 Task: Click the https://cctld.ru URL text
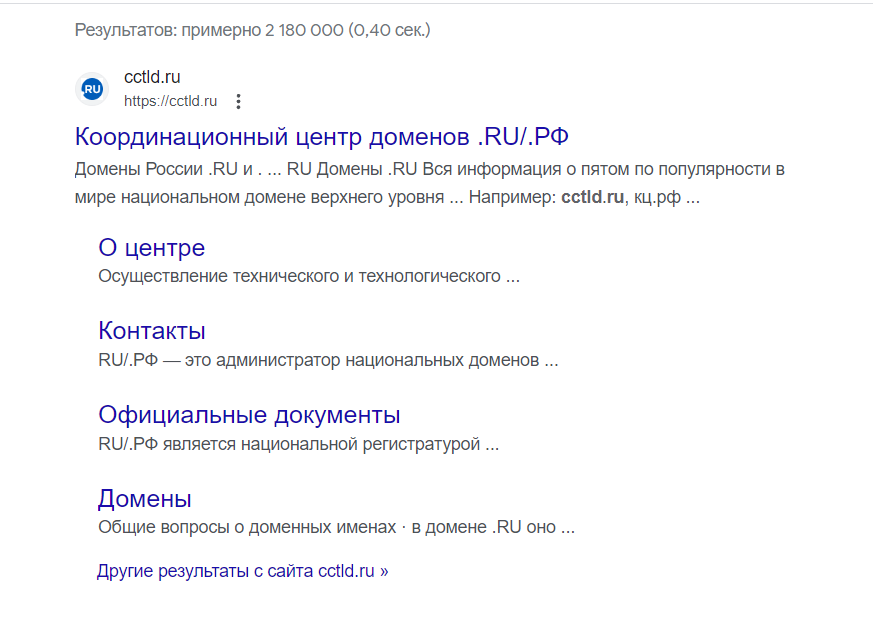170,101
